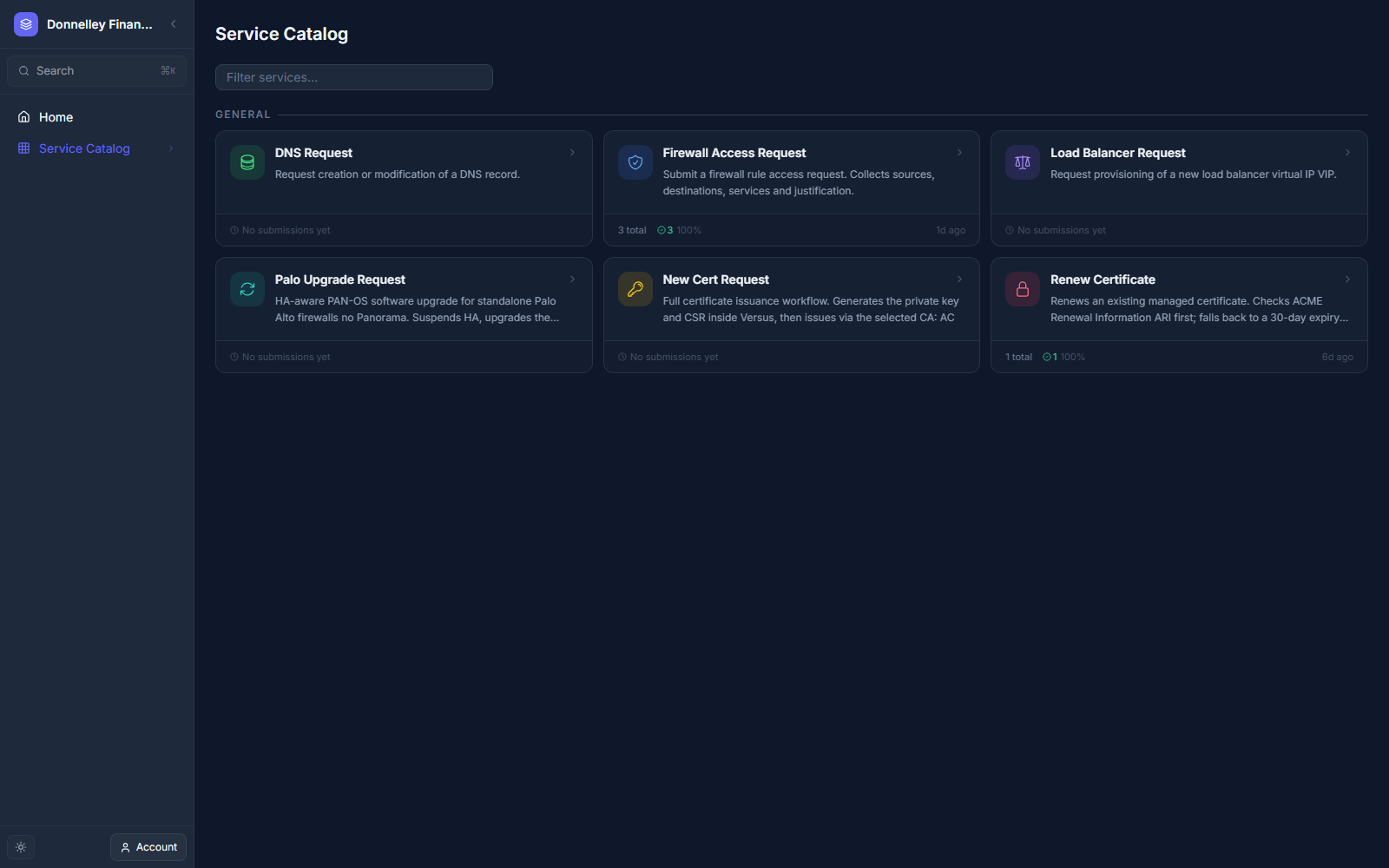Click the Home house icon in sidebar
Image resolution: width=1389 pixels, height=868 pixels.
(24, 117)
